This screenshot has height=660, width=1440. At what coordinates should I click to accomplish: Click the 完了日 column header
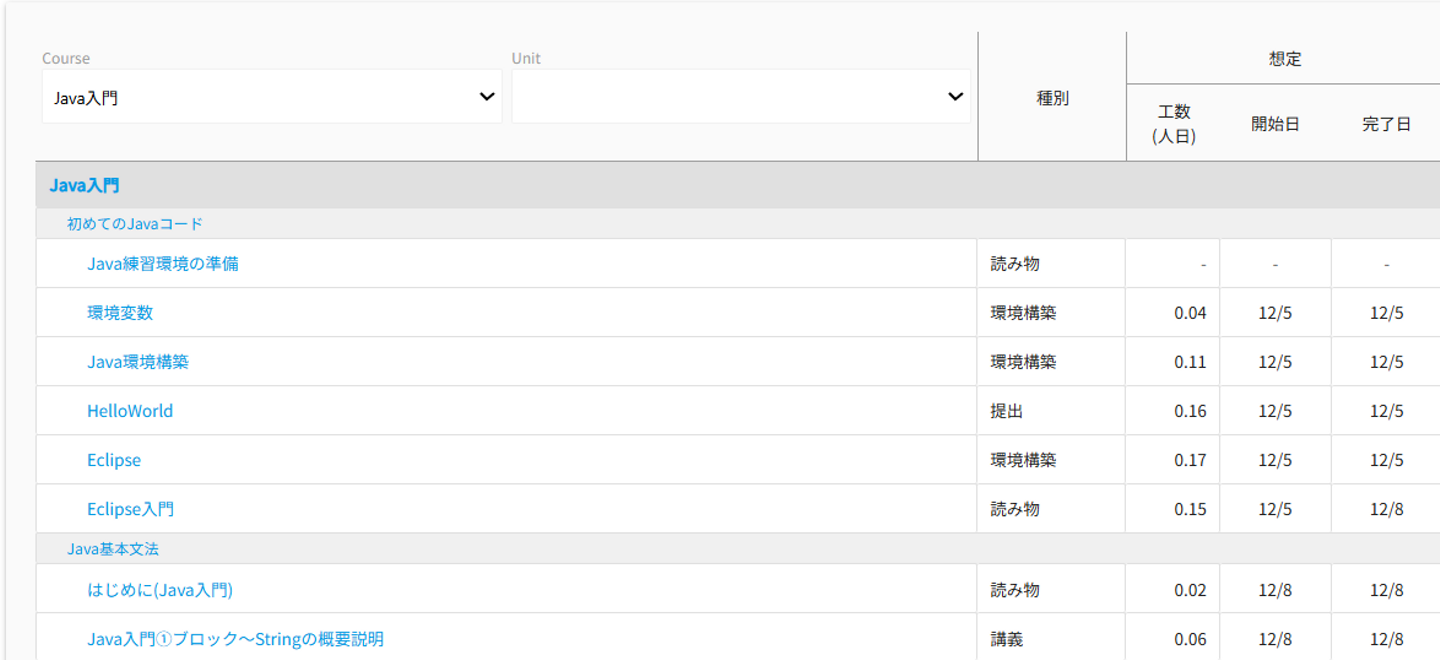1386,124
